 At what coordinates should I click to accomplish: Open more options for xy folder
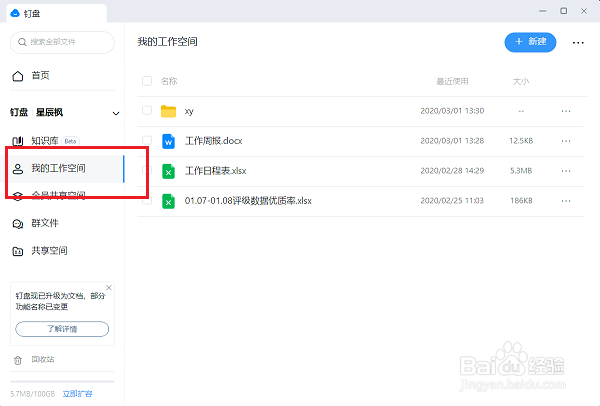pyautogui.click(x=566, y=111)
